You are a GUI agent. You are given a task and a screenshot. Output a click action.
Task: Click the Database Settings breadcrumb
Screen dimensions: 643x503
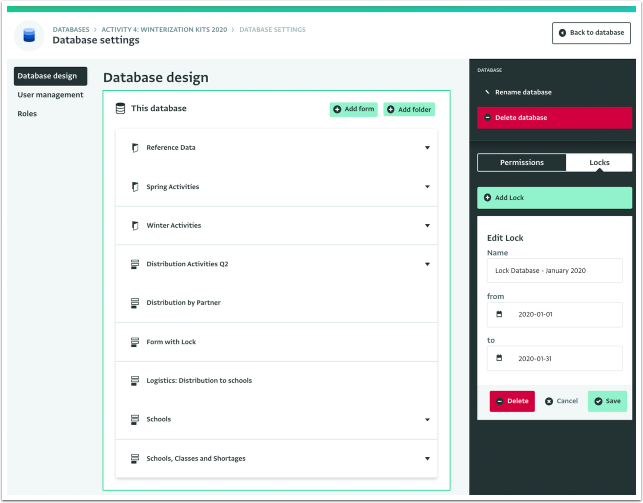272,30
